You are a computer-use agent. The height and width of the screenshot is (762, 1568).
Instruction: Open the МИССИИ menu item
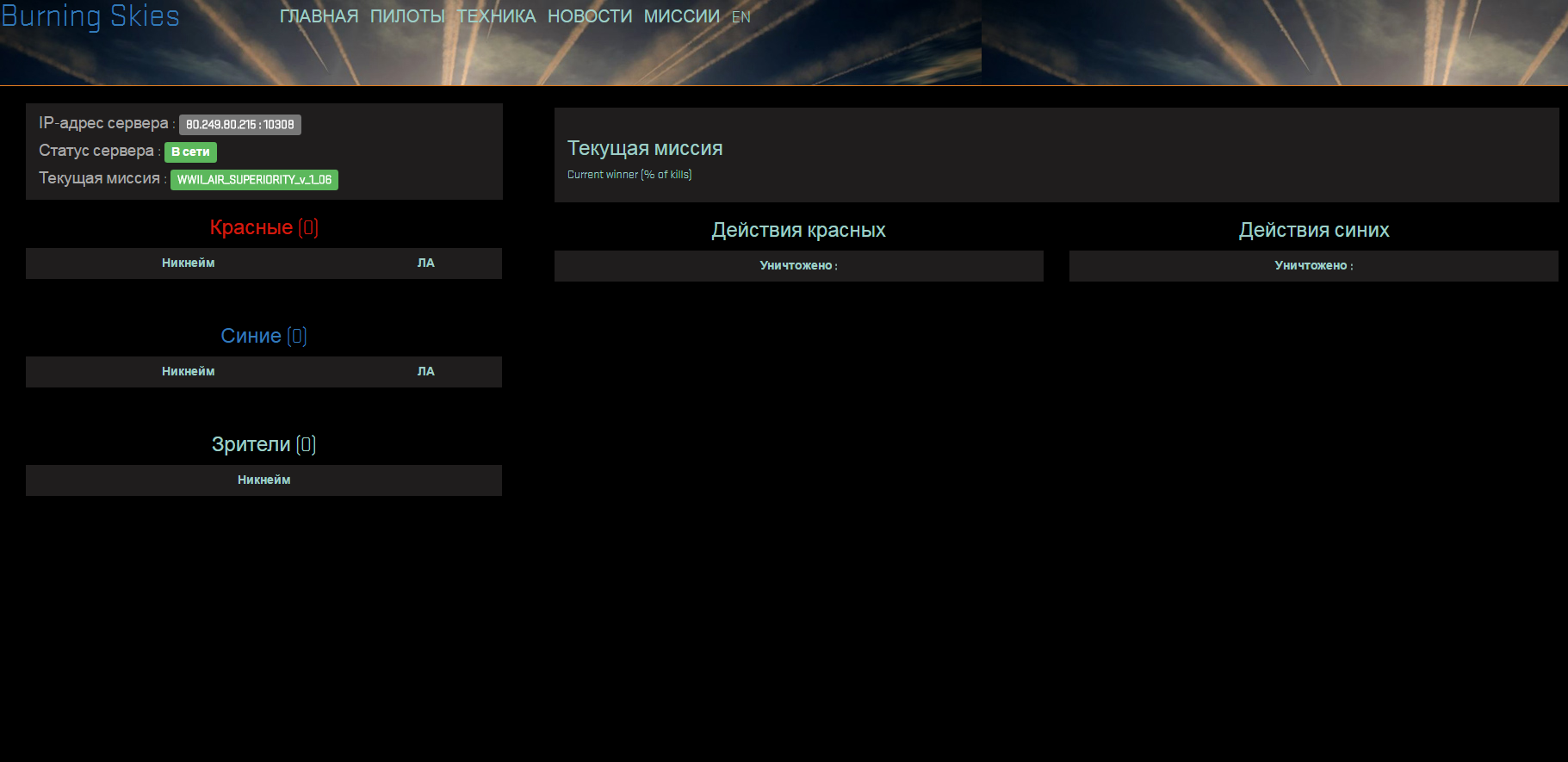pyautogui.click(x=681, y=16)
